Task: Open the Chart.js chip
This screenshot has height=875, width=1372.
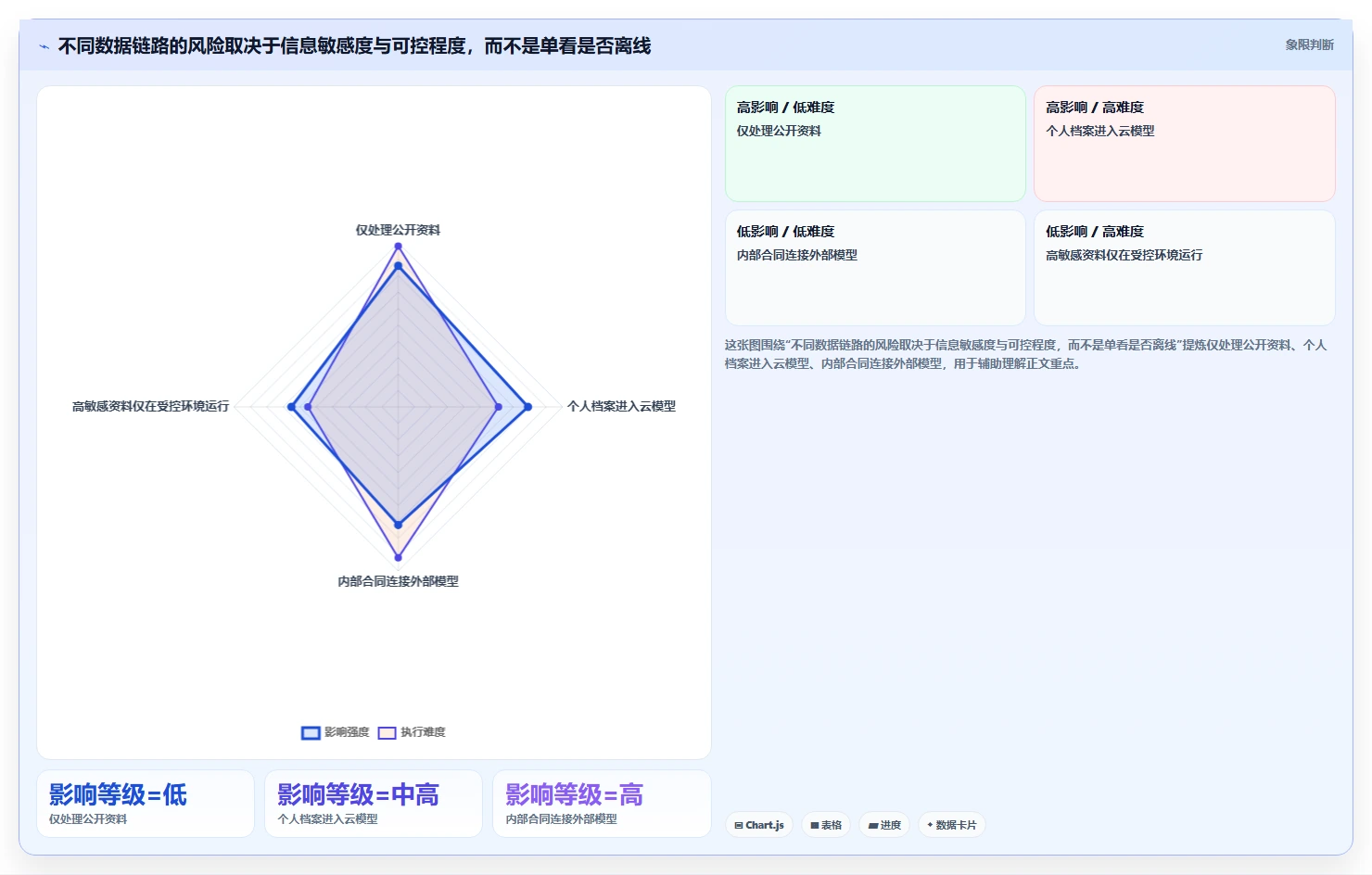Action: tap(758, 825)
